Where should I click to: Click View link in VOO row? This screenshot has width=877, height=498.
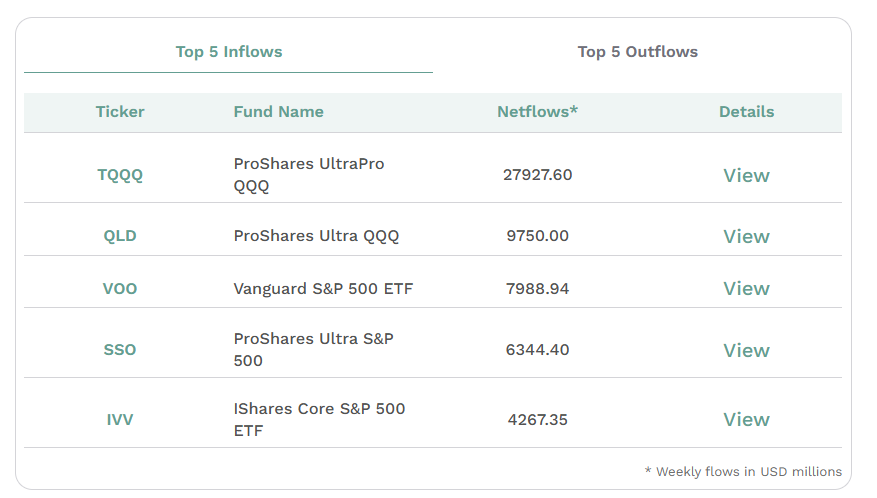[x=746, y=289]
